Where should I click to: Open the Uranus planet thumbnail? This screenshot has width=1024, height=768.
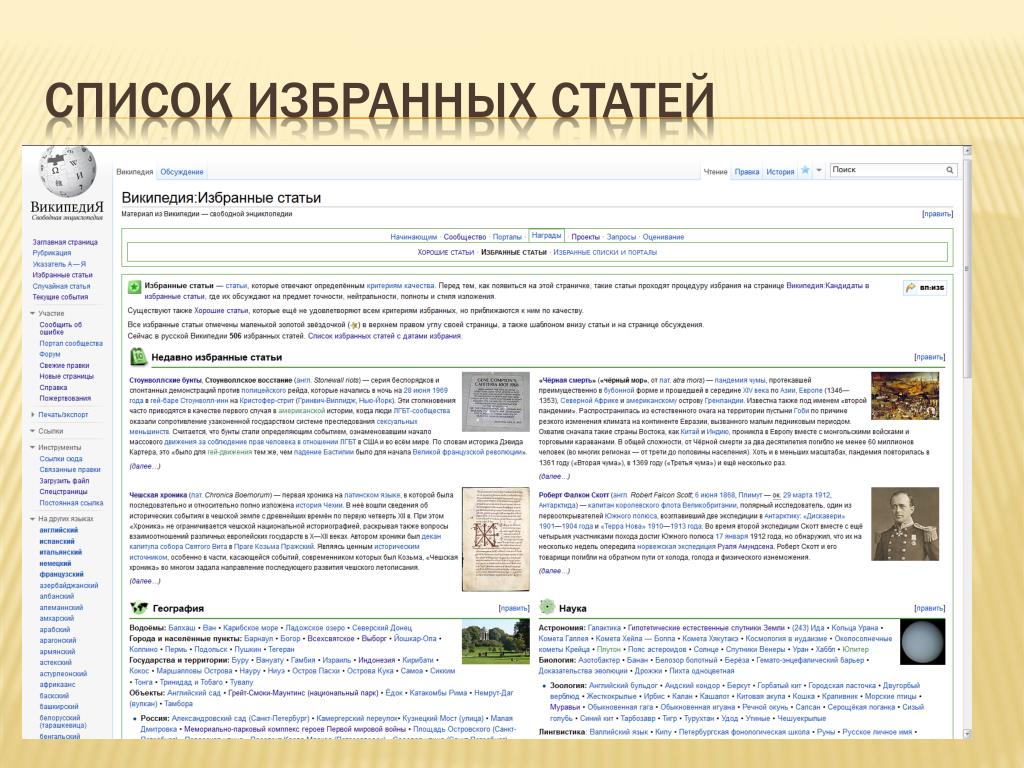(922, 643)
